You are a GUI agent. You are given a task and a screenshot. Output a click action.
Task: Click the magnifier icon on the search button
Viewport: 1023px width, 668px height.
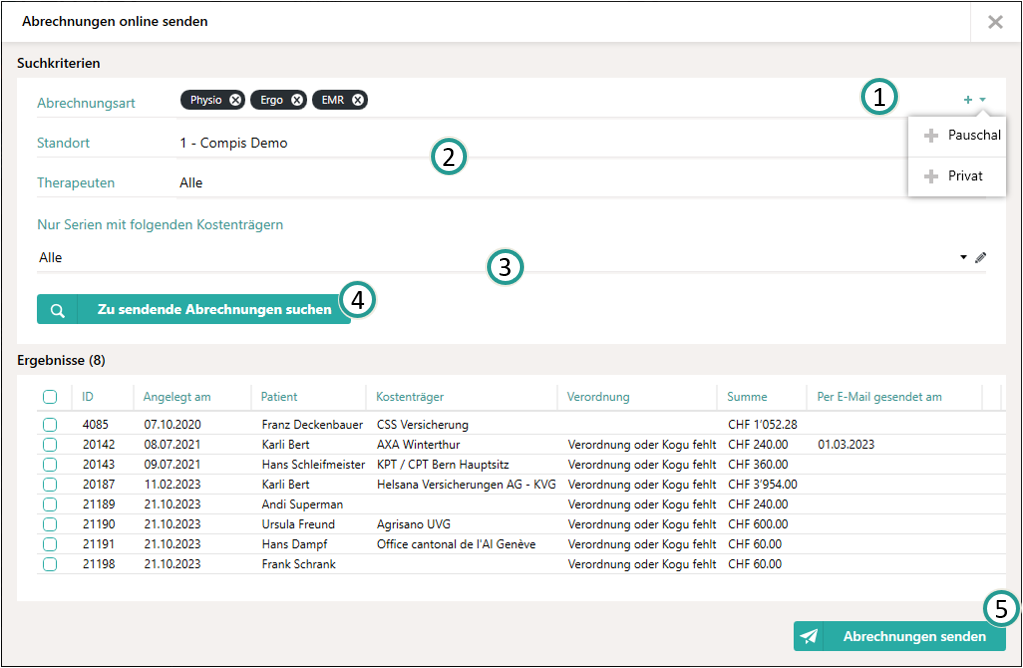click(57, 310)
